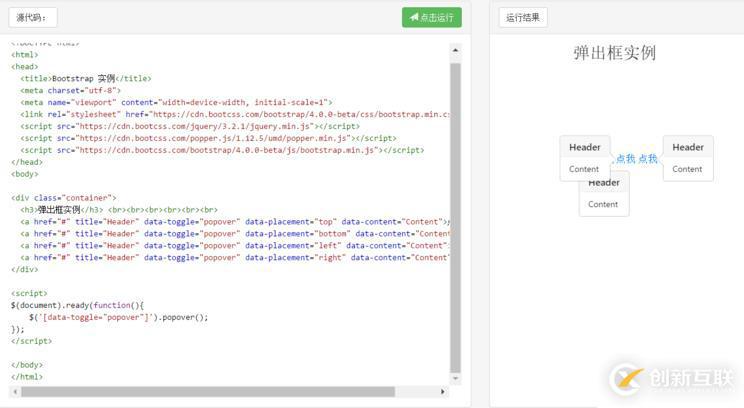Screen dimensions: 744x408
Task: Click the closing </script> tag after });
Action: pos(31,341)
